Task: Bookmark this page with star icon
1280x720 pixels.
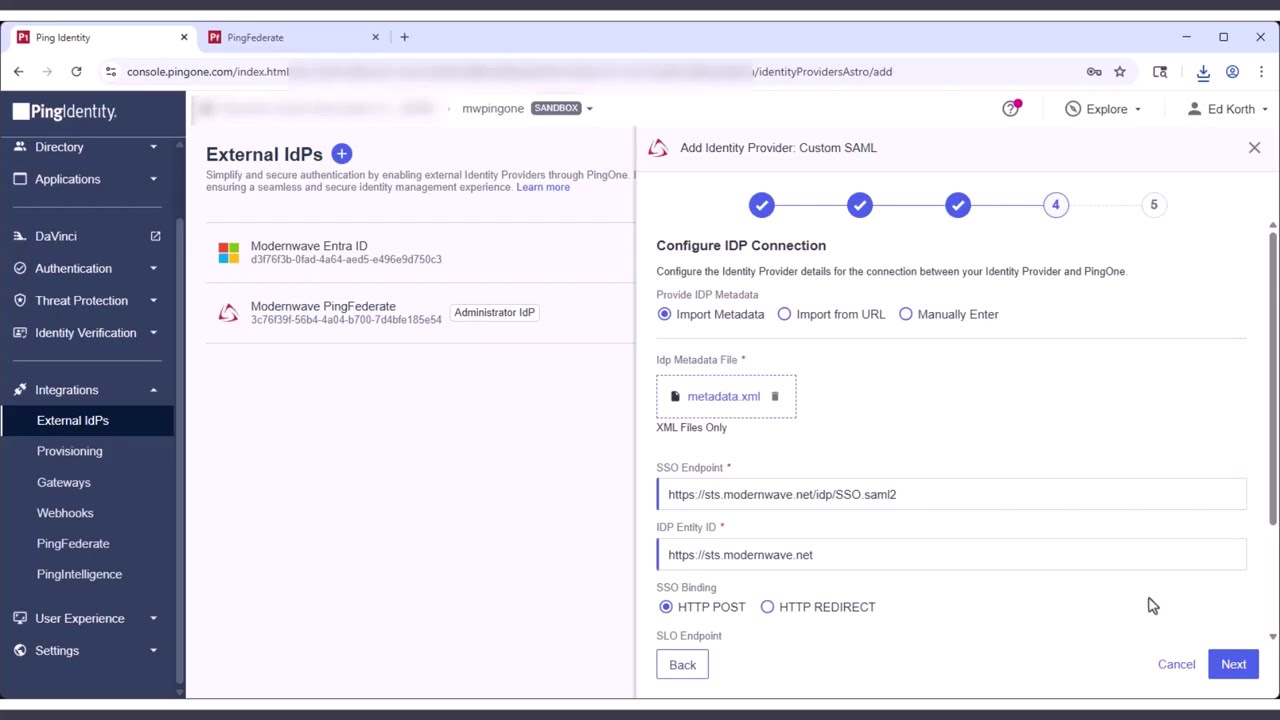Action: [1120, 72]
